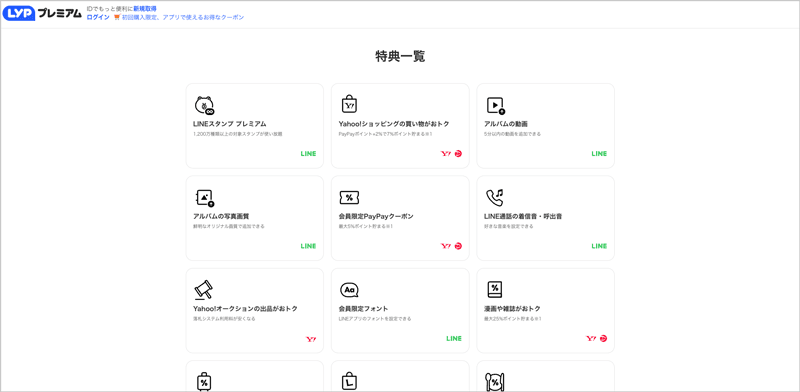Open LINEスタンプ プレミアム title

[230, 124]
